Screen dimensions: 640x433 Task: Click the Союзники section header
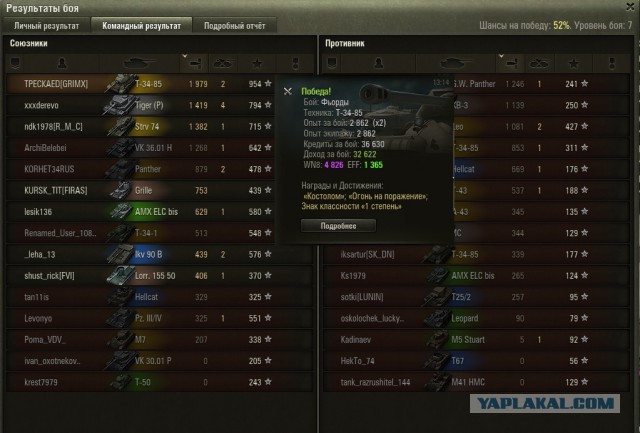pyautogui.click(x=29, y=43)
